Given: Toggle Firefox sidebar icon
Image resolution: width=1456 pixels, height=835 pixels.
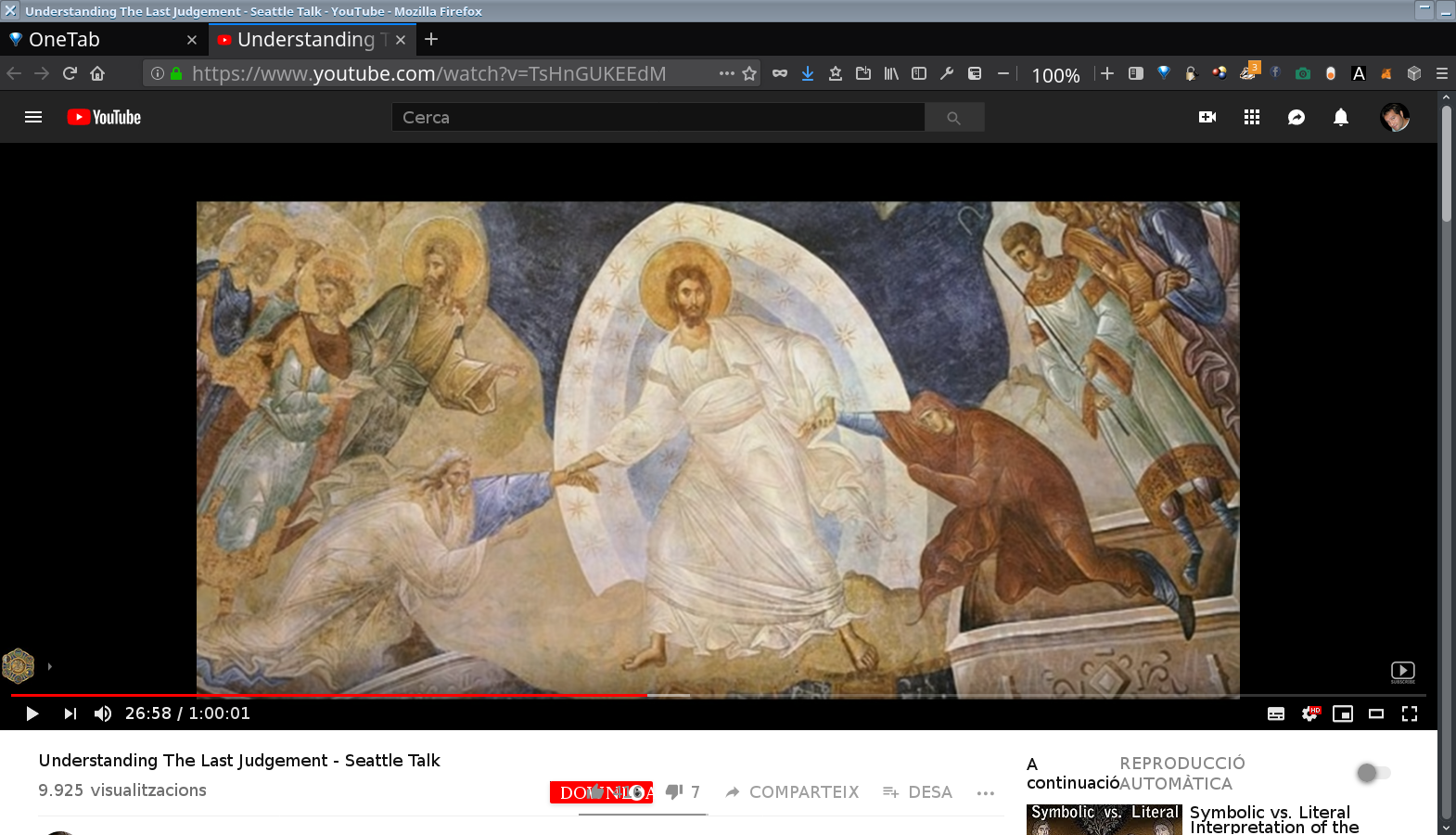Looking at the screenshot, I should pos(919,73).
